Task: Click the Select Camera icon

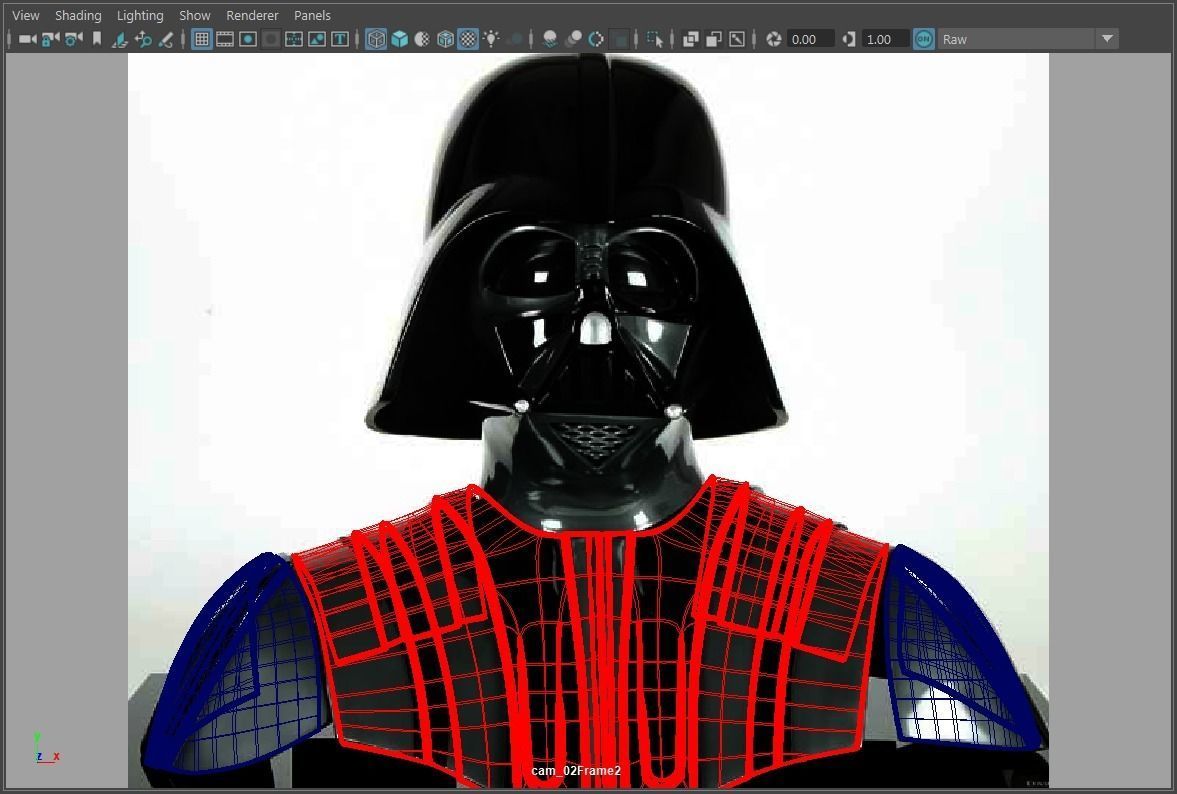Action: [x=27, y=39]
